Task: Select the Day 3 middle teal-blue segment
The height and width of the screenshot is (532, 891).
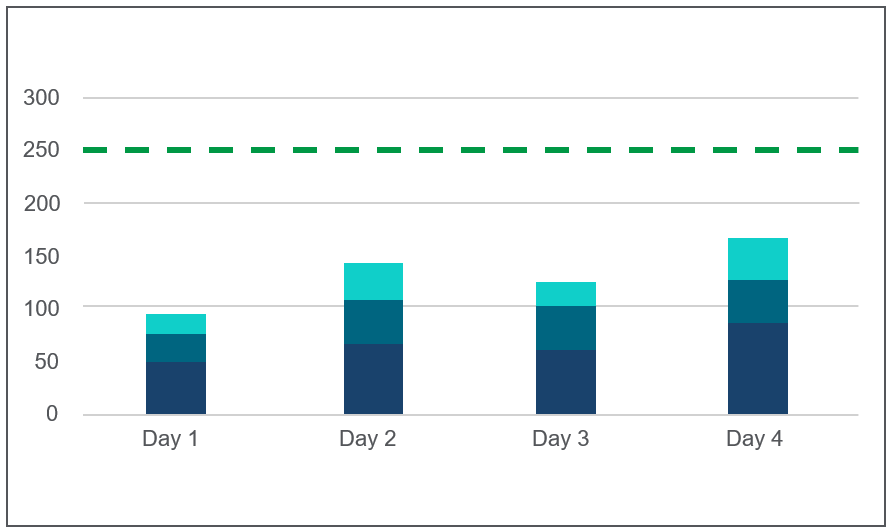Action: [566, 328]
